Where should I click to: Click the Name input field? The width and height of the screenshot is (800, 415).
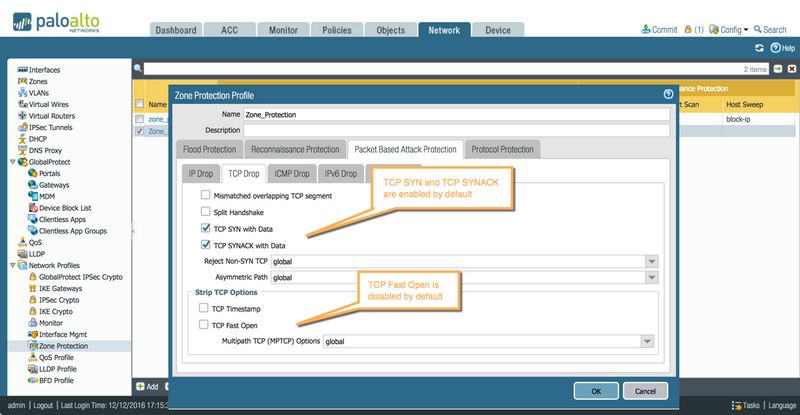[457, 114]
